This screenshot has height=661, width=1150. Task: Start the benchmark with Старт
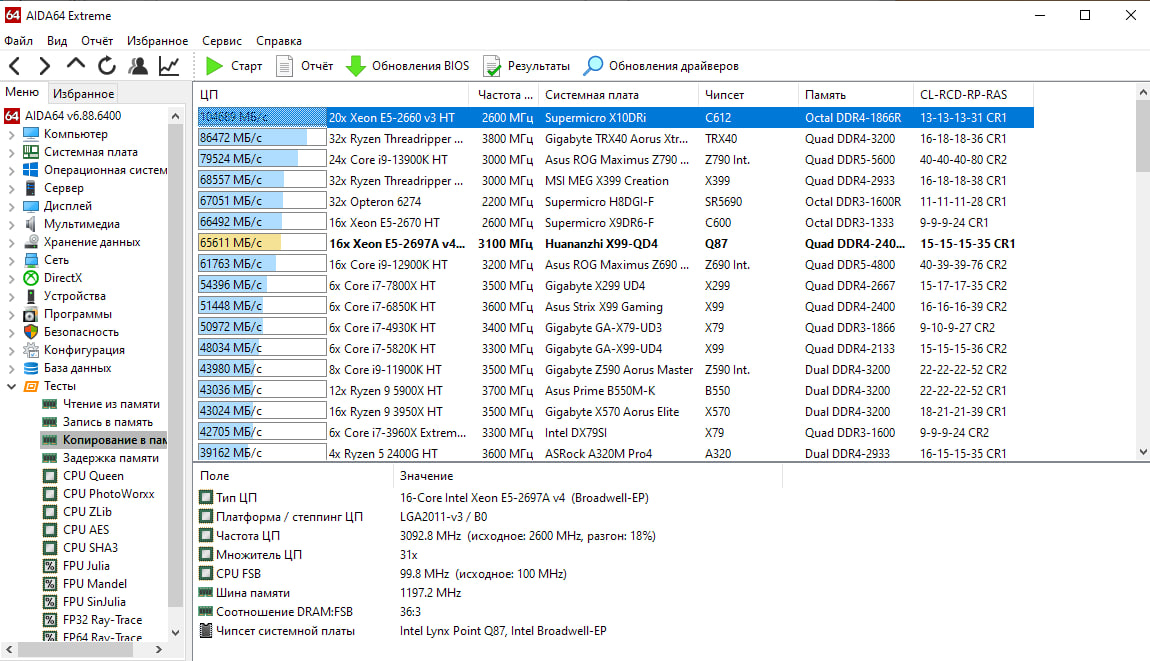point(233,66)
